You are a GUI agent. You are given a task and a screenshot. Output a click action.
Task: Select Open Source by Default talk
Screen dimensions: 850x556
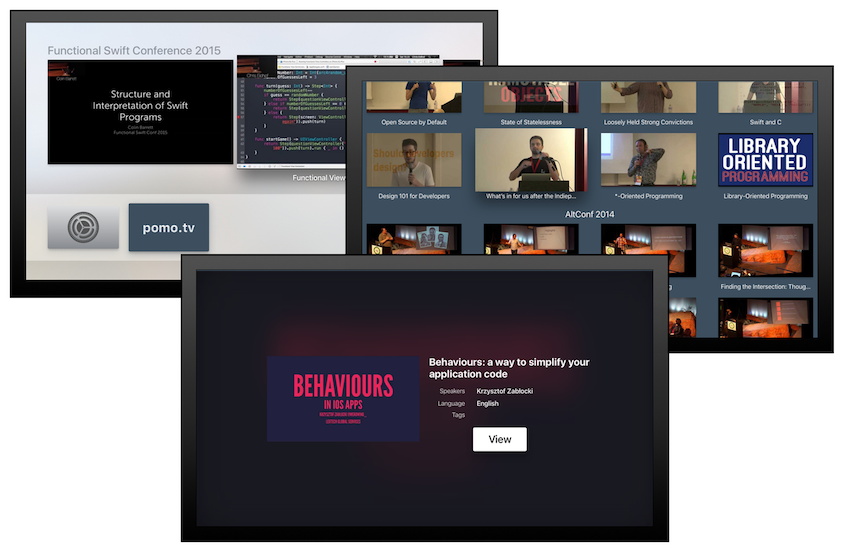414,98
